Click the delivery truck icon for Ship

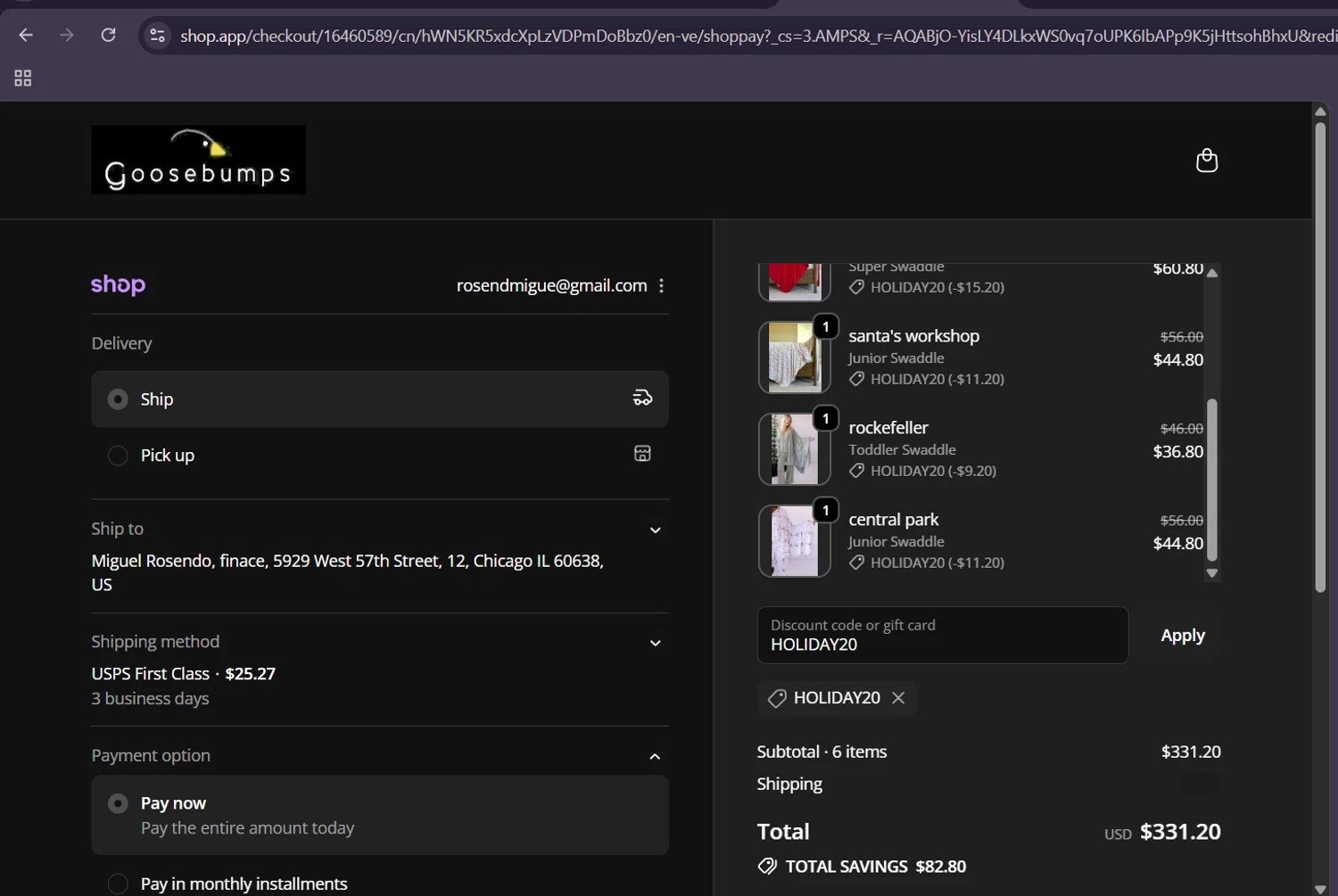642,398
